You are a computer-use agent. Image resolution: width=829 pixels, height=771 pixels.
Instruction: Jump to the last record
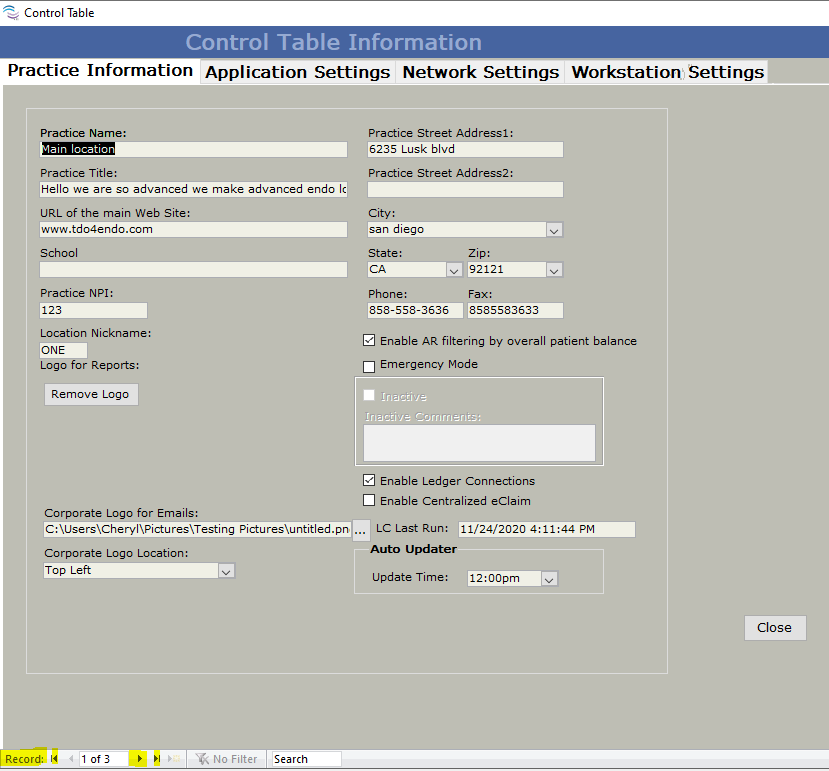pos(157,759)
